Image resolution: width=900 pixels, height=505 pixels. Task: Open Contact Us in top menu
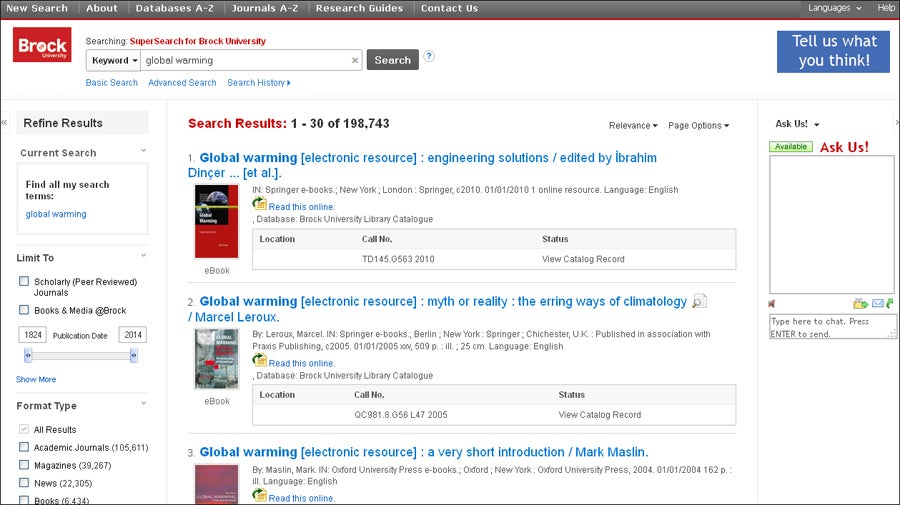pyautogui.click(x=449, y=9)
